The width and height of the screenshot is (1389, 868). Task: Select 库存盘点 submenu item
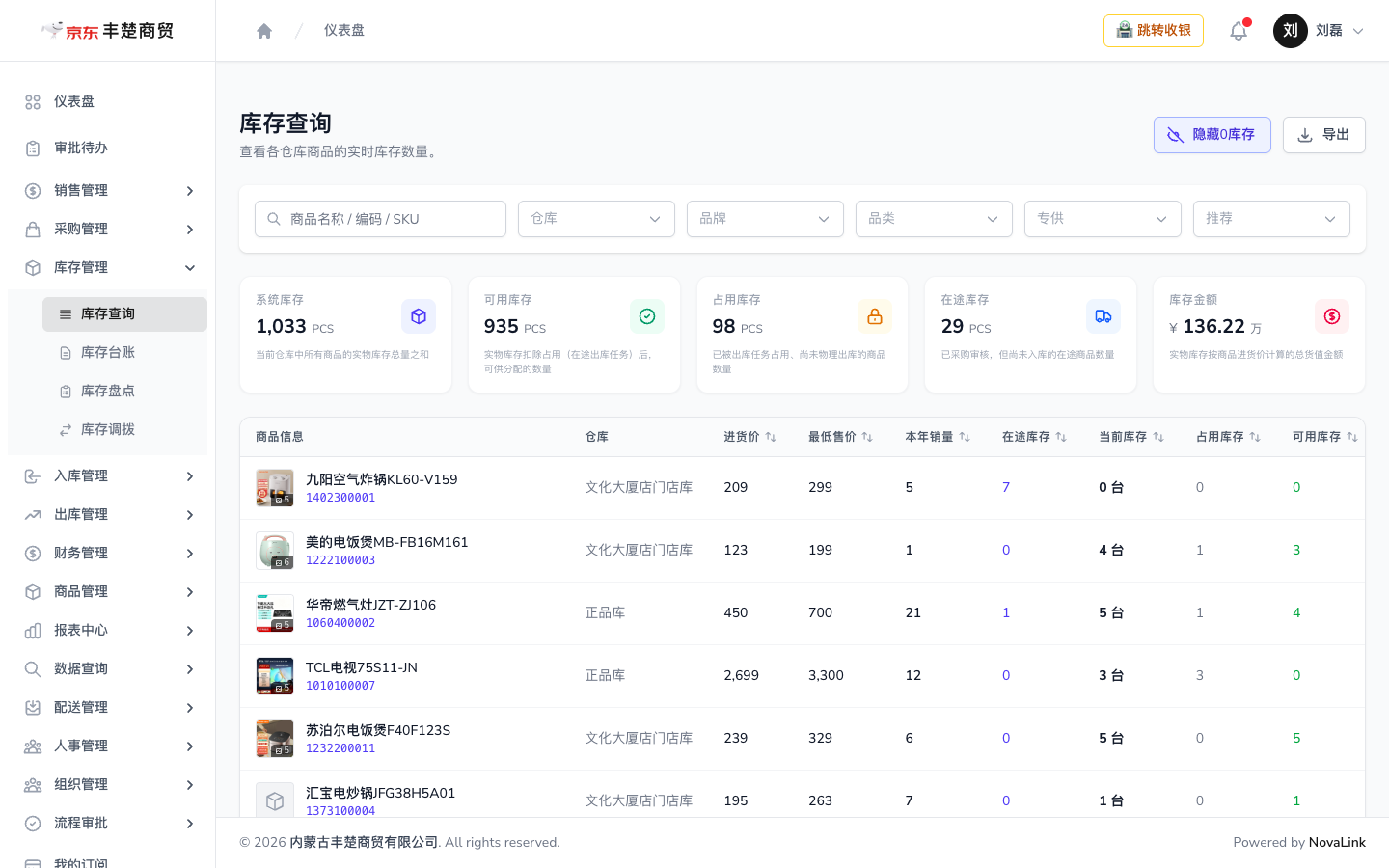pyautogui.click(x=124, y=392)
